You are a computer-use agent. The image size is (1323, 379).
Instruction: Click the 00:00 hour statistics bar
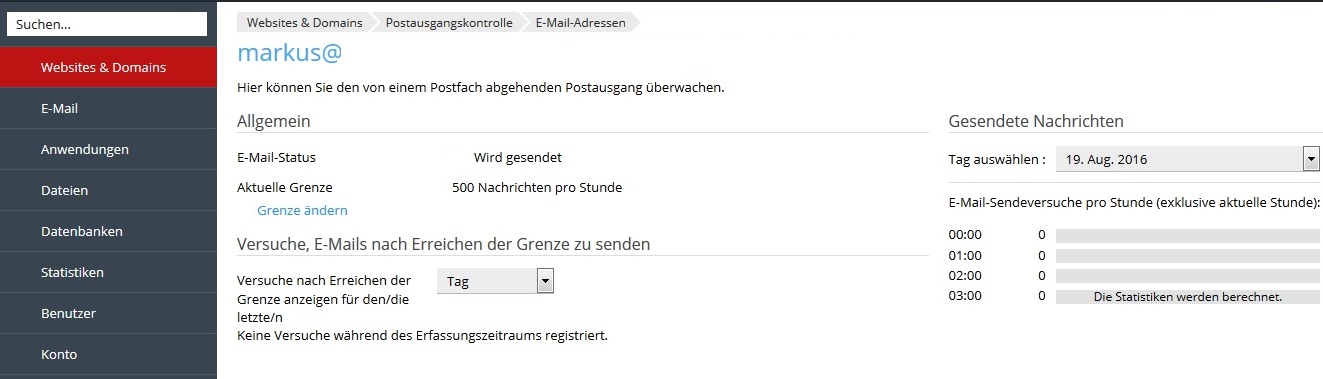(1188, 236)
